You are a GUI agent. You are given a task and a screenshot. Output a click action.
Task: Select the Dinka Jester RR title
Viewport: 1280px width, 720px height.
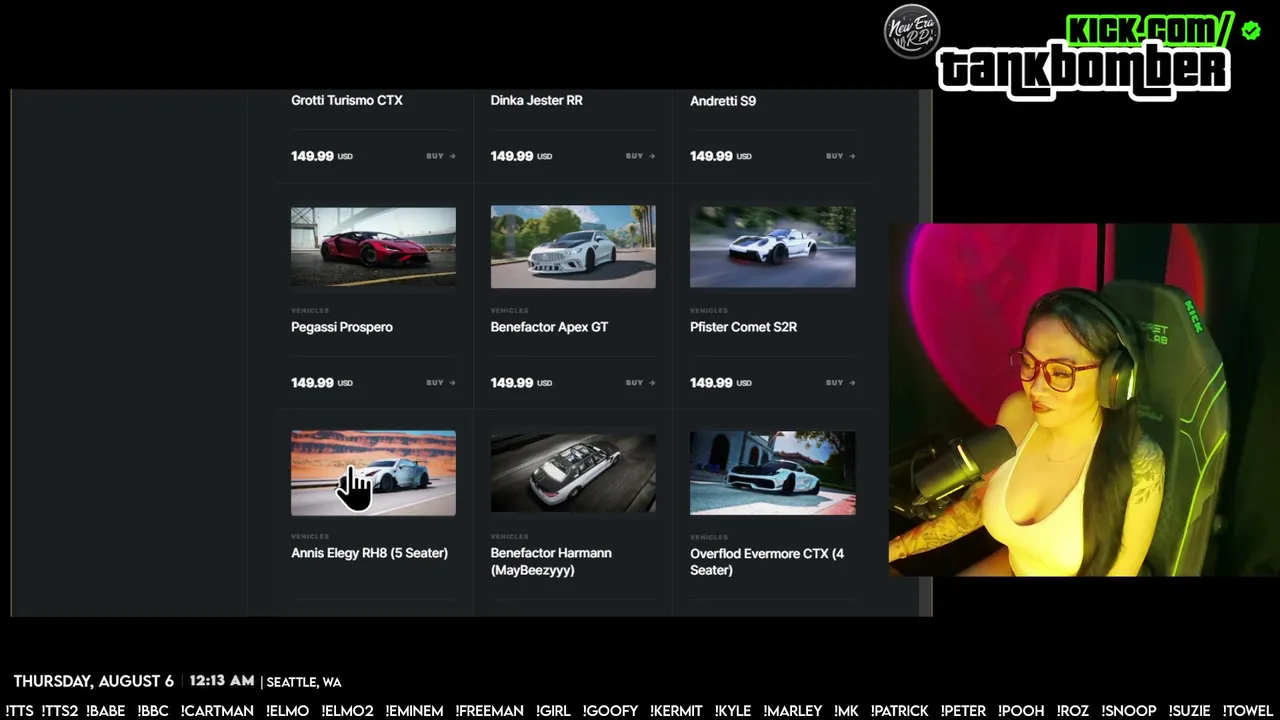(537, 100)
